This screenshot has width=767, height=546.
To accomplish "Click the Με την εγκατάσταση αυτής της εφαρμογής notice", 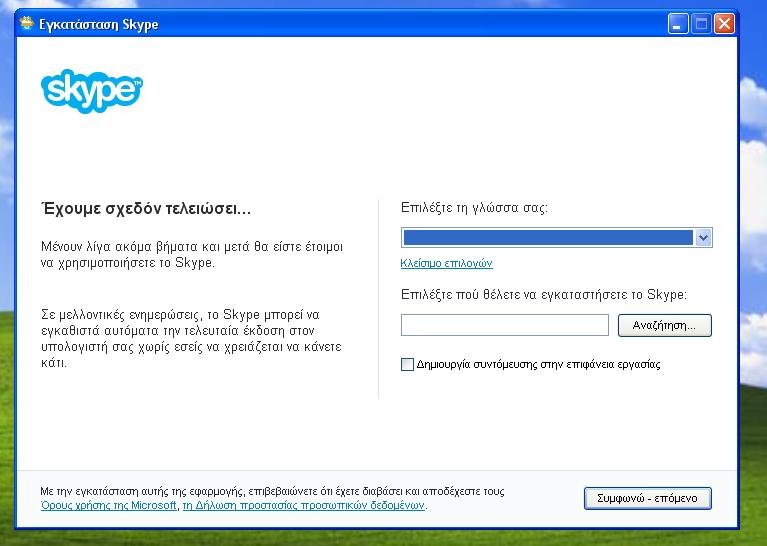I will pyautogui.click(x=272, y=491).
